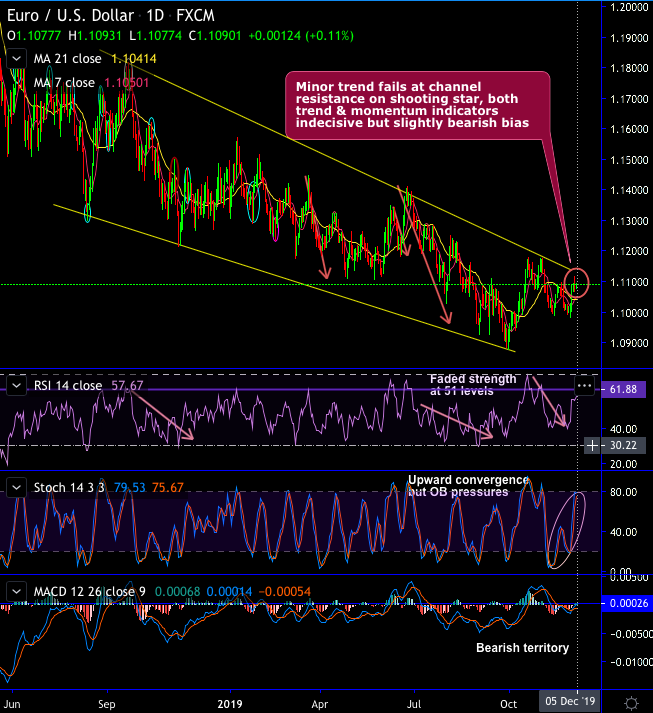Image resolution: width=653 pixels, height=713 pixels.
Task: Open the RSI pane more options menu
Action: 584,387
